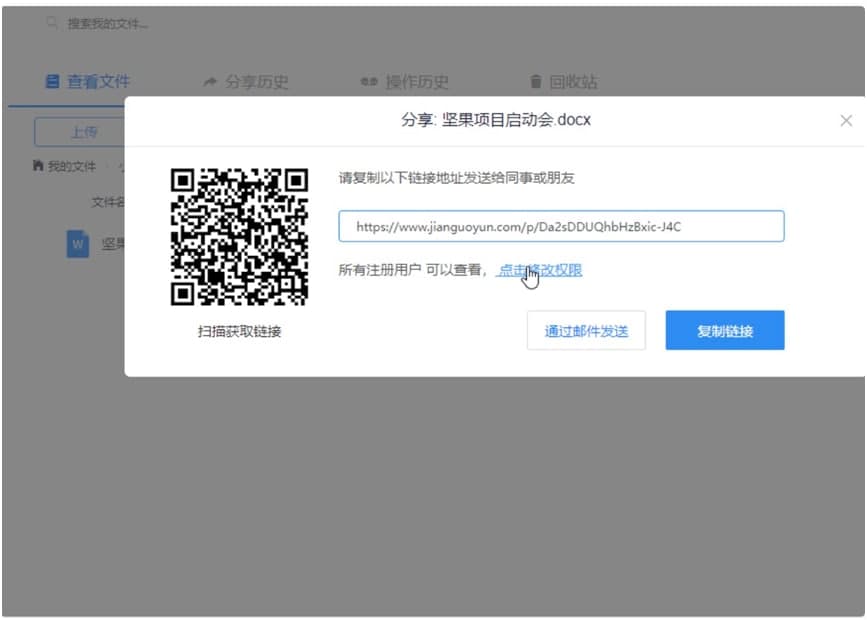
Task: Switch to 分享历史 tab
Action: pyautogui.click(x=246, y=82)
